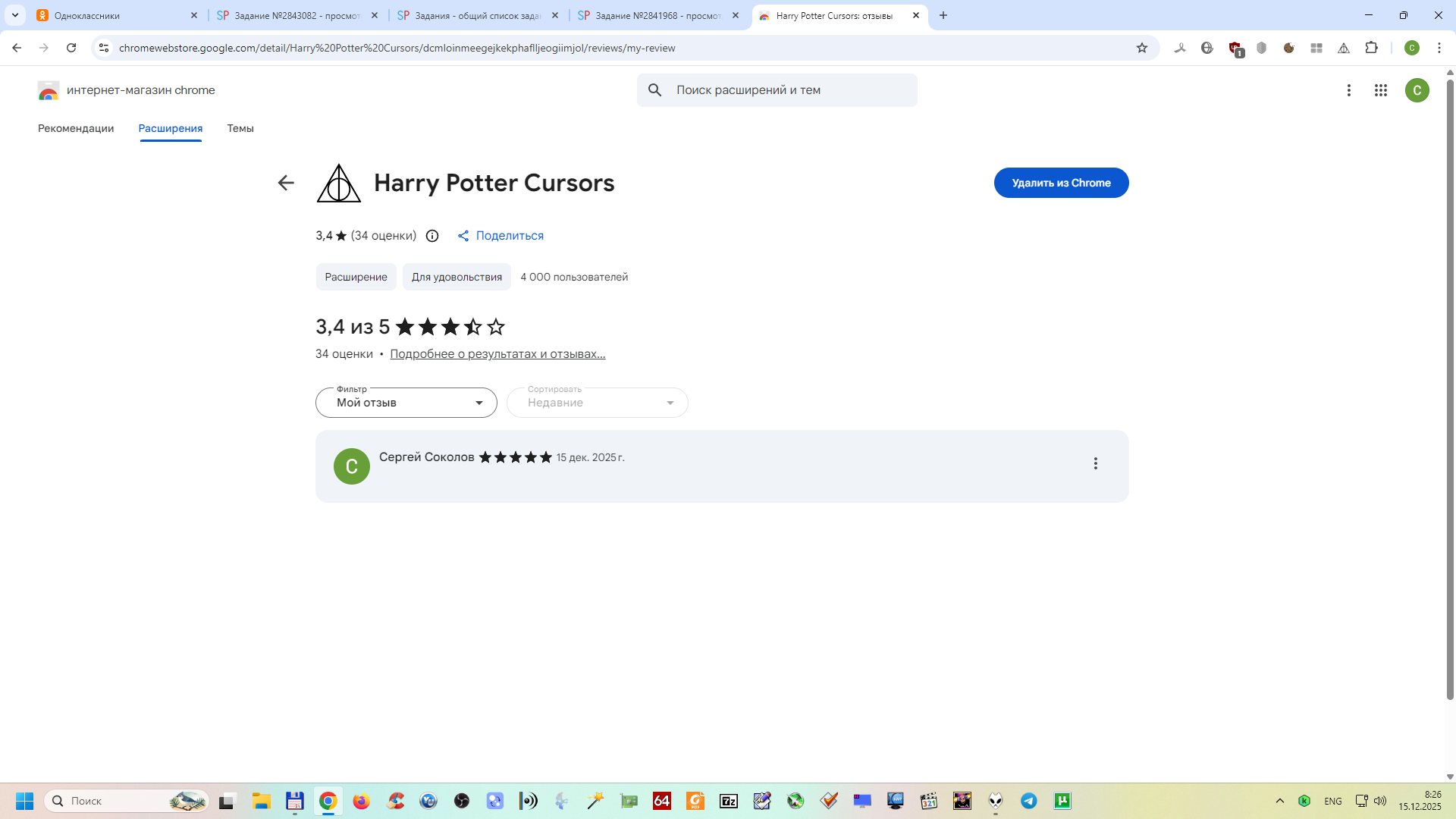Expand the Фильтр Мой отзыв dropdown
Screen dimensions: 1456x819
click(x=406, y=403)
